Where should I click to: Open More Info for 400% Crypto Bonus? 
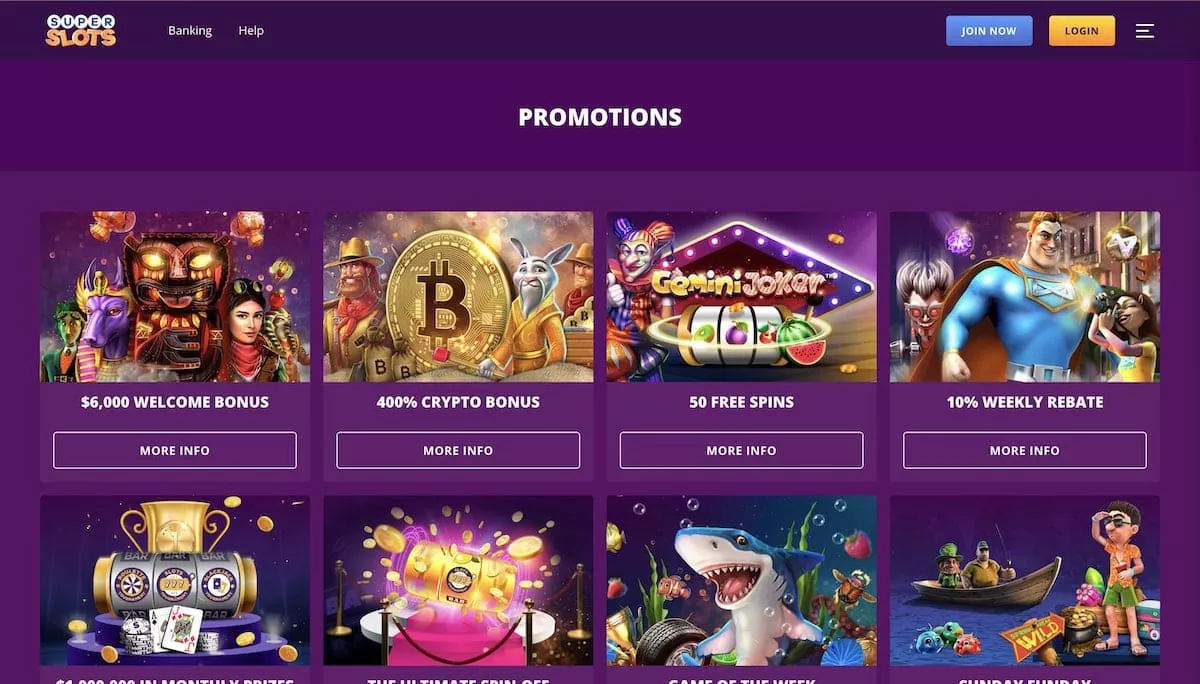[458, 450]
